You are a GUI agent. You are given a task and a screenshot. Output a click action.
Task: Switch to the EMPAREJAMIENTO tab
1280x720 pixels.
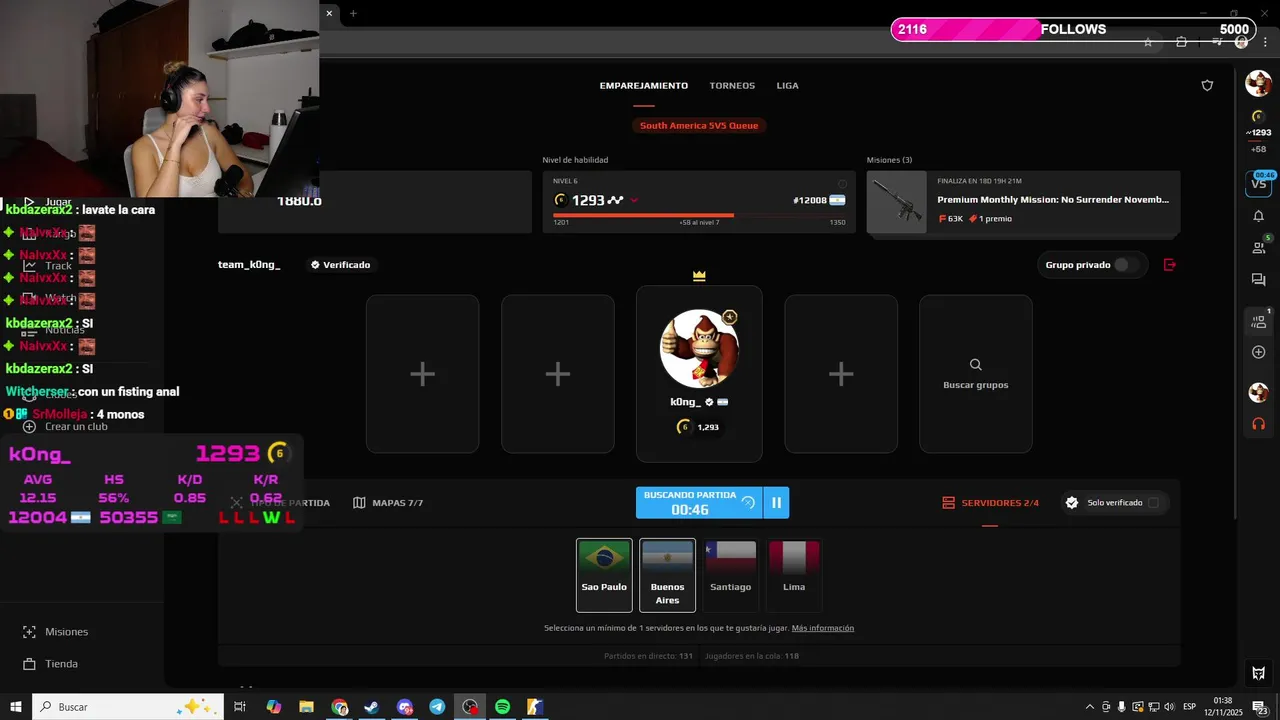click(644, 86)
